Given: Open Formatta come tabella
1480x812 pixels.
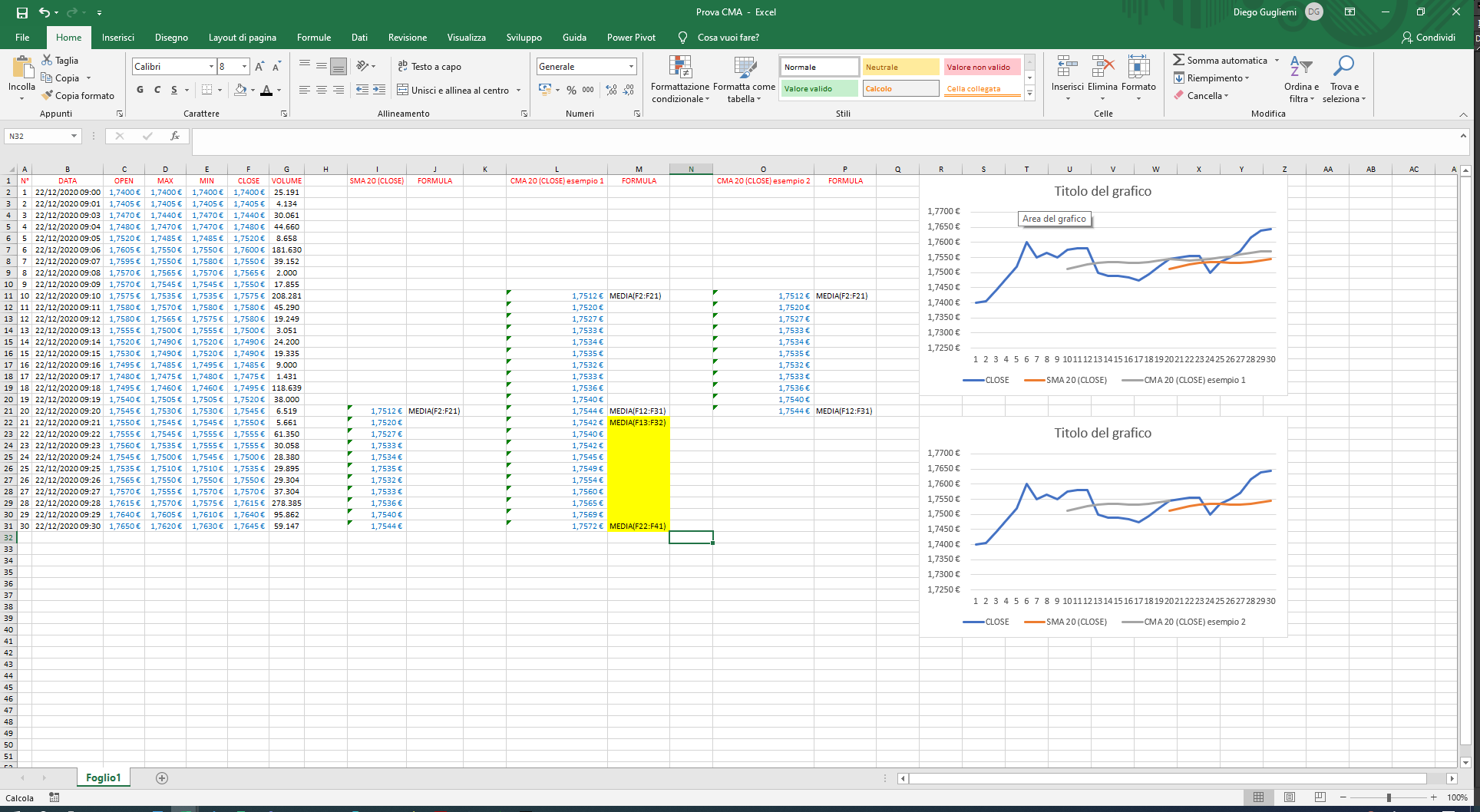Looking at the screenshot, I should click(744, 79).
